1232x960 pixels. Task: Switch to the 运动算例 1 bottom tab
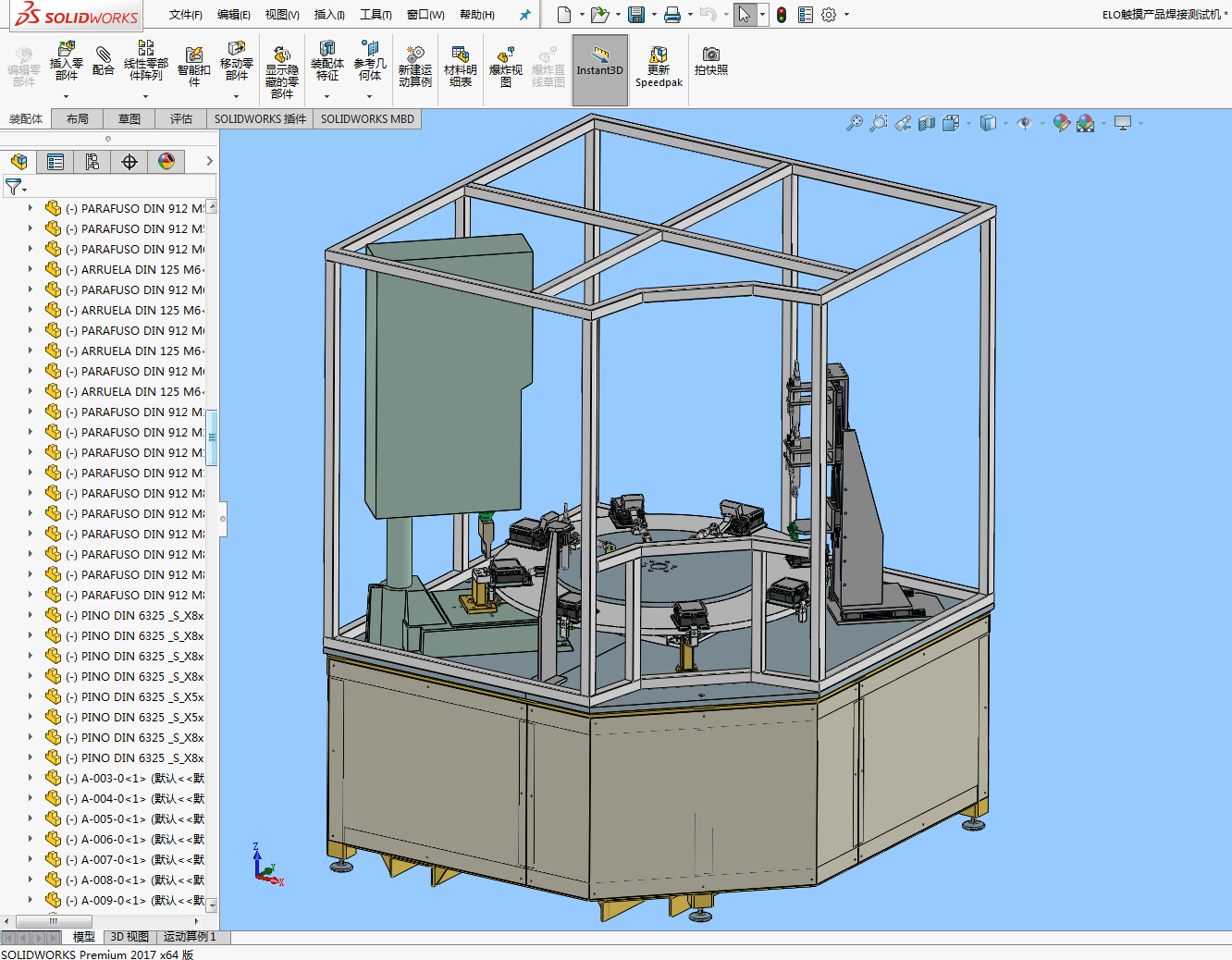pyautogui.click(x=190, y=937)
